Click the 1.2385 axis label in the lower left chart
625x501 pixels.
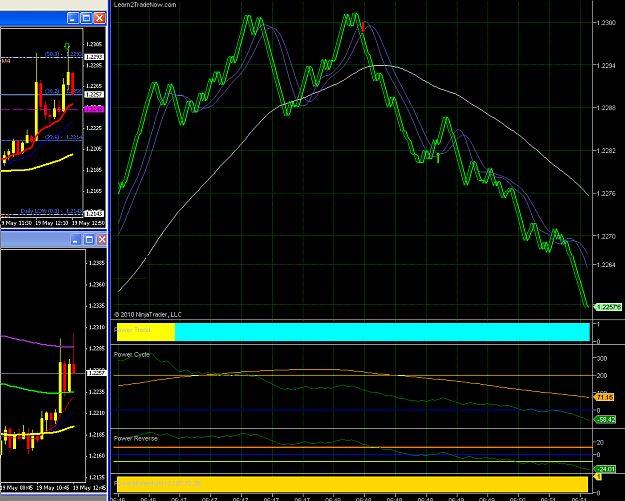point(97,263)
